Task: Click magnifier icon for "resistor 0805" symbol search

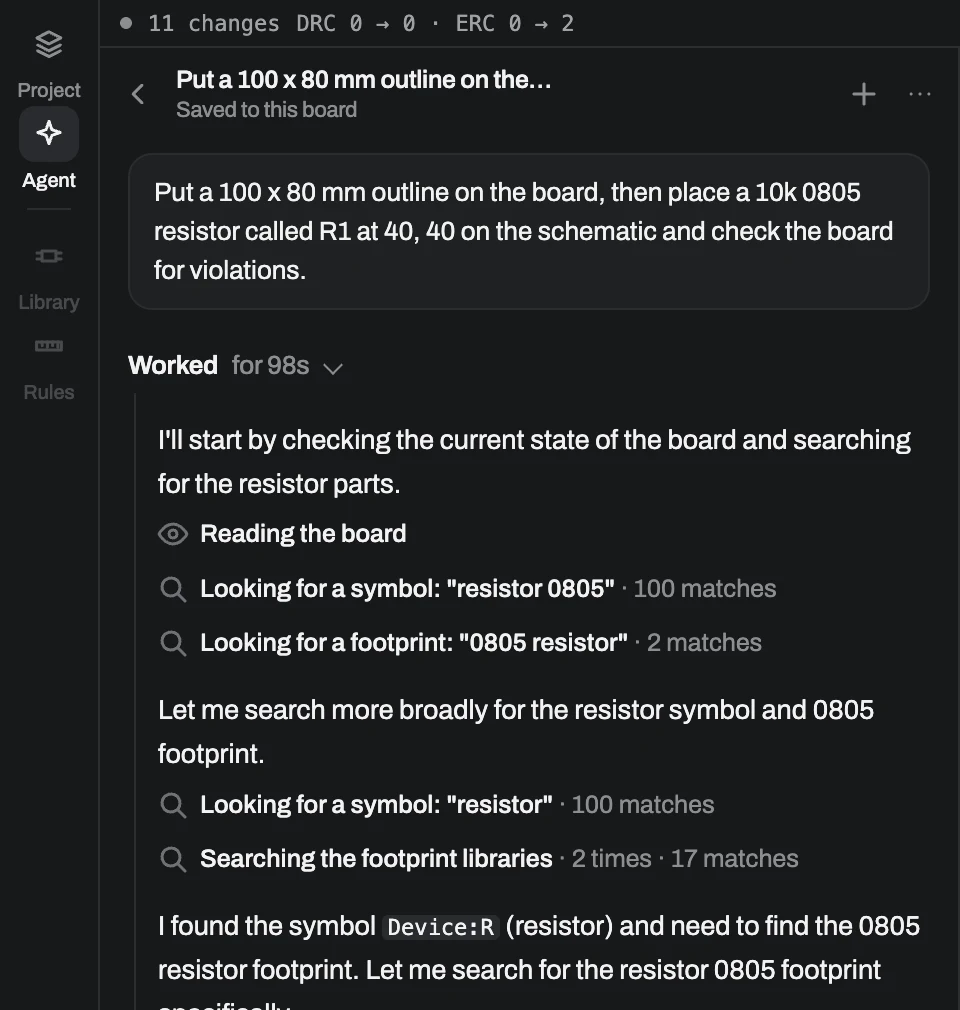Action: (173, 589)
